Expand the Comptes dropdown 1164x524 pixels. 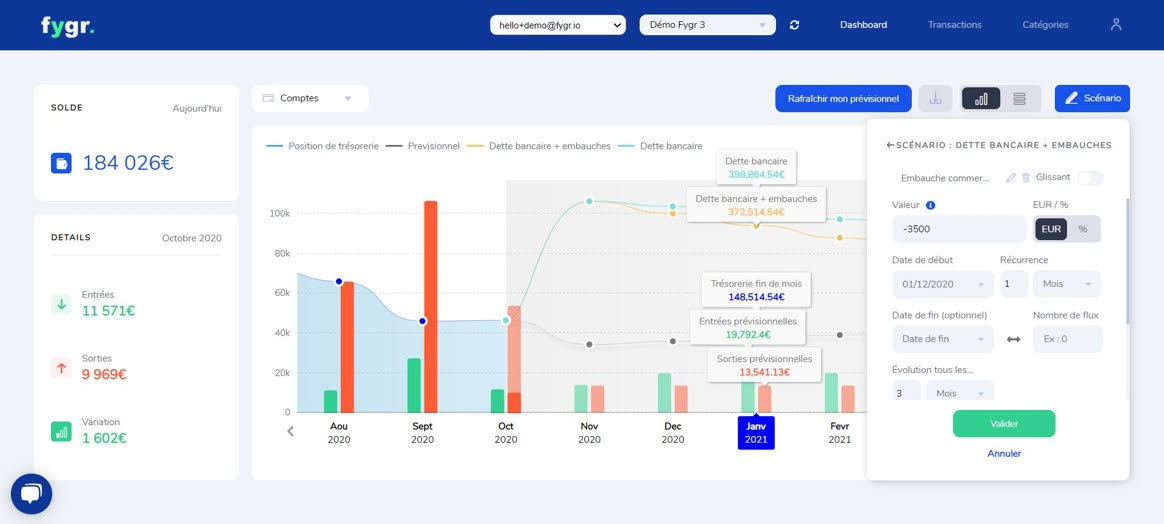point(310,98)
